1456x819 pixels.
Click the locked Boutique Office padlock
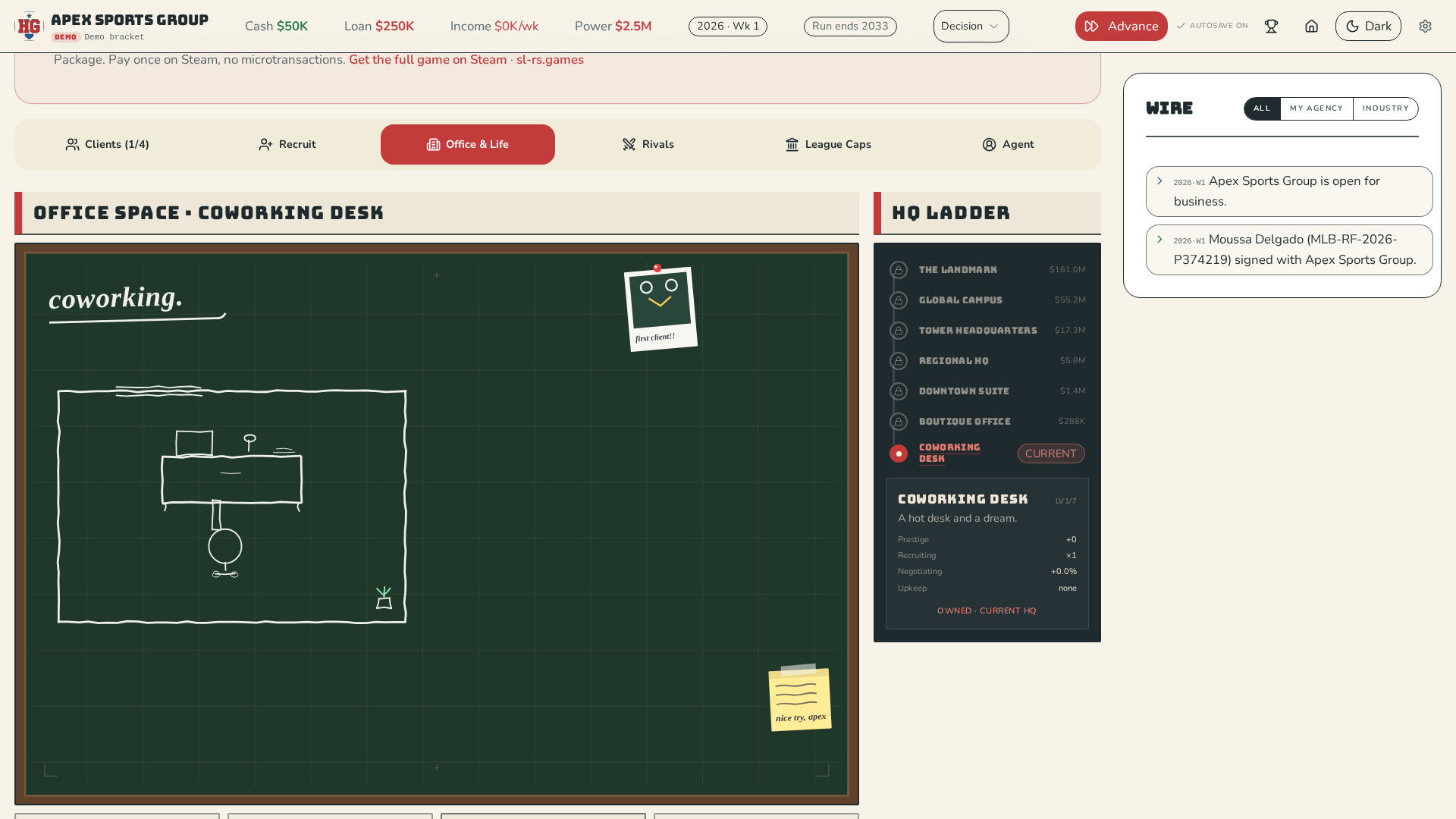[899, 422]
